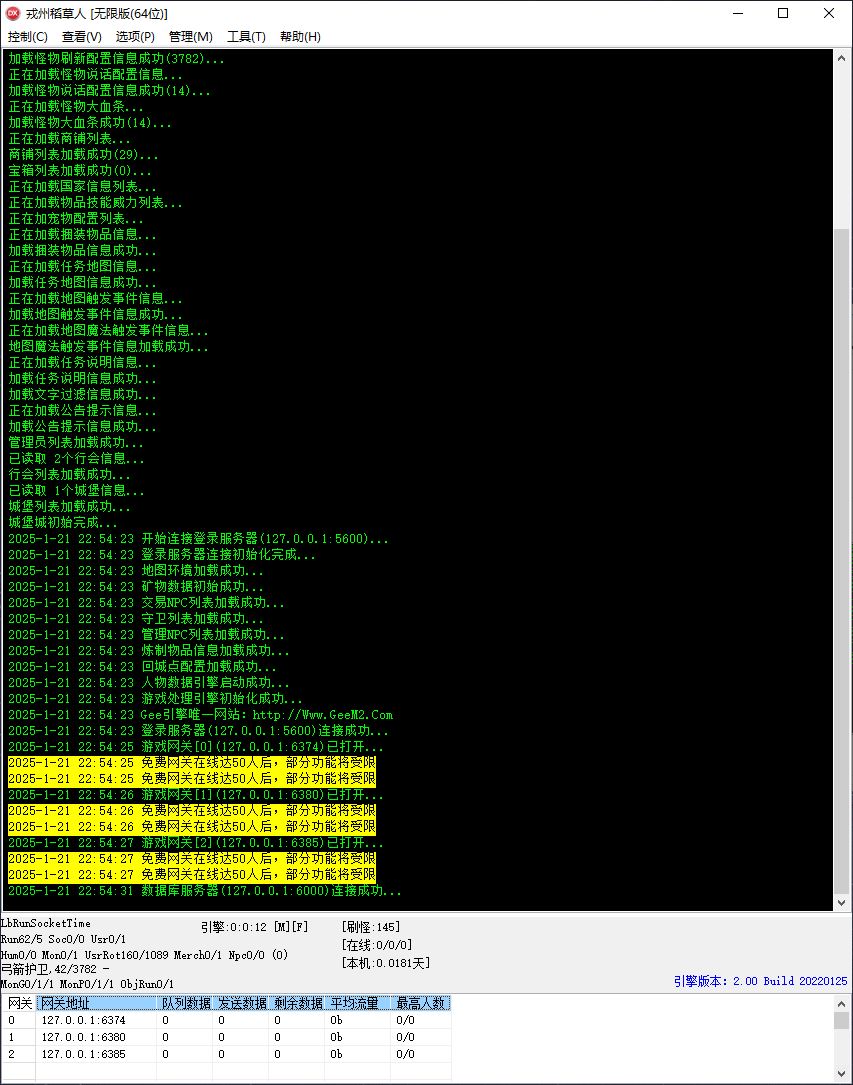This screenshot has width=853, height=1085.
Task: Click log line 商铺列表加载成功(29)
Action: click(x=83, y=154)
